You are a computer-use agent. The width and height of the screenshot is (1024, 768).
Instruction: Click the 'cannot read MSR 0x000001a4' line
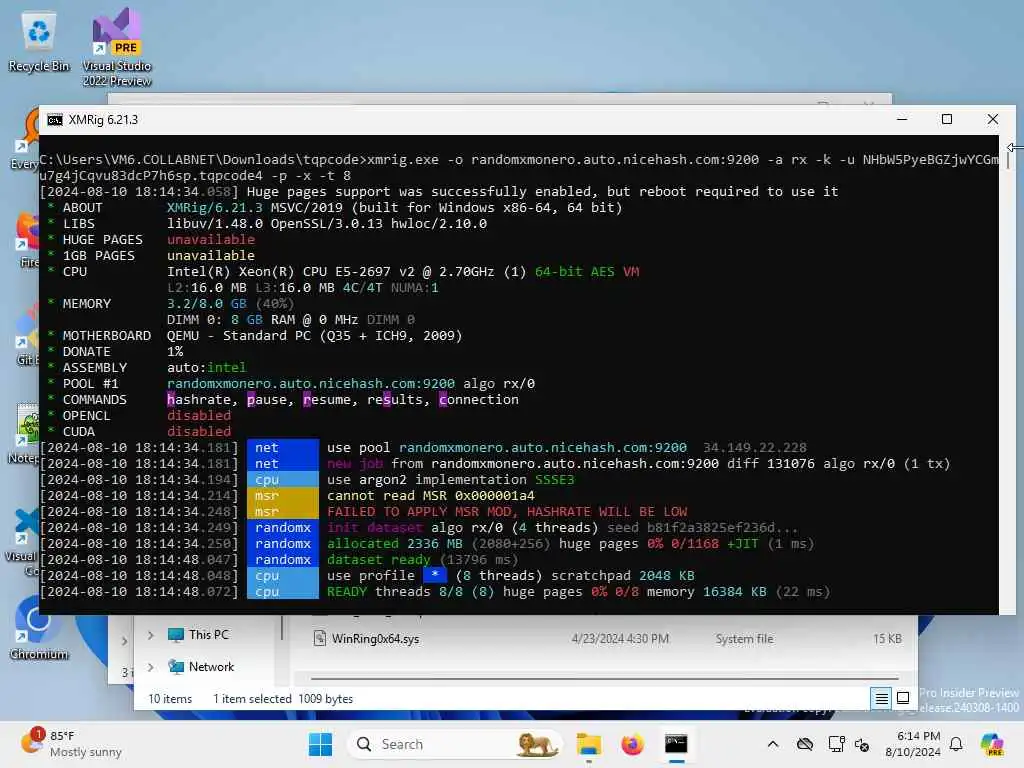coord(430,496)
